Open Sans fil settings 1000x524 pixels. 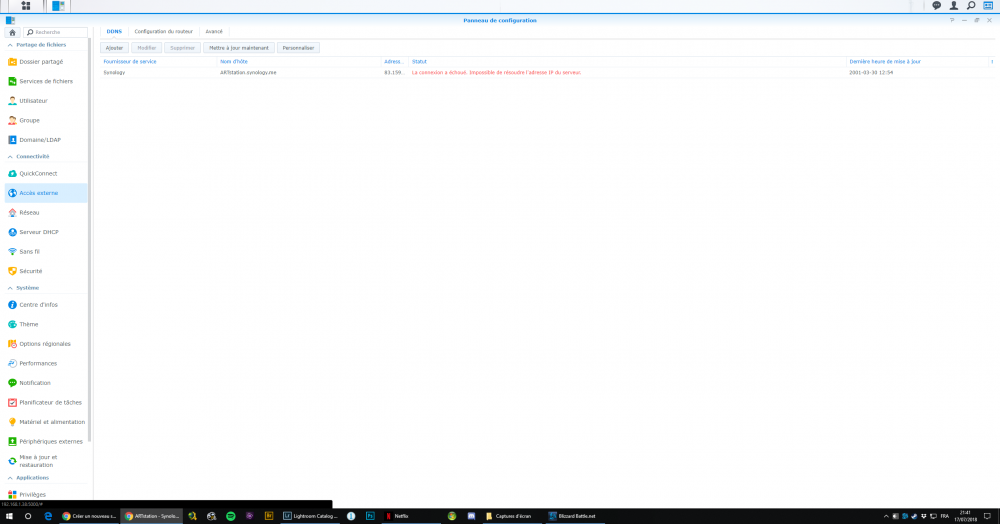point(46,252)
